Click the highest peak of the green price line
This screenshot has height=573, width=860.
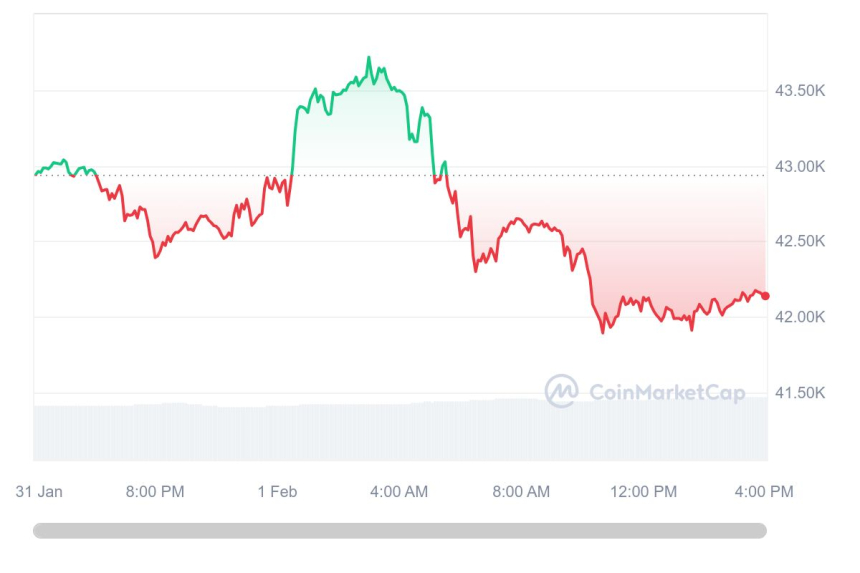click(369, 58)
